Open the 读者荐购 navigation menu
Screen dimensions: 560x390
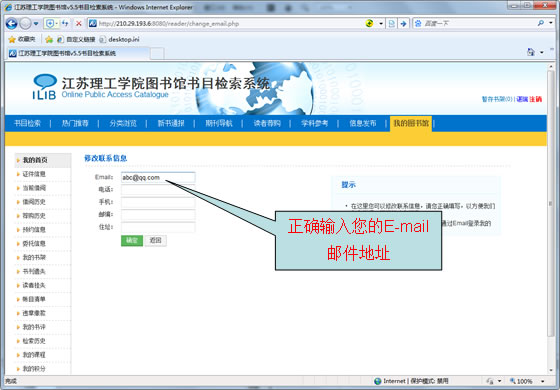[x=267, y=124]
